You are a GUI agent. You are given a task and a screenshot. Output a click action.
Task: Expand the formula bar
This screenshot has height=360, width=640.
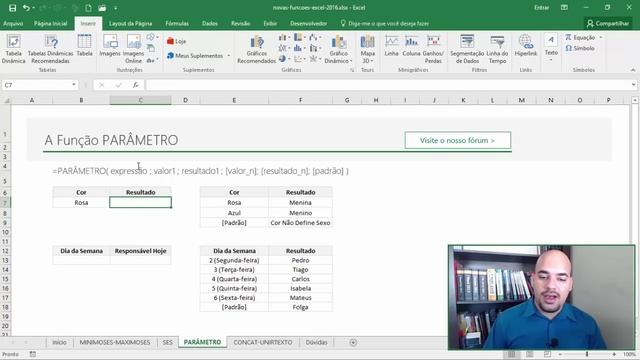point(633,85)
